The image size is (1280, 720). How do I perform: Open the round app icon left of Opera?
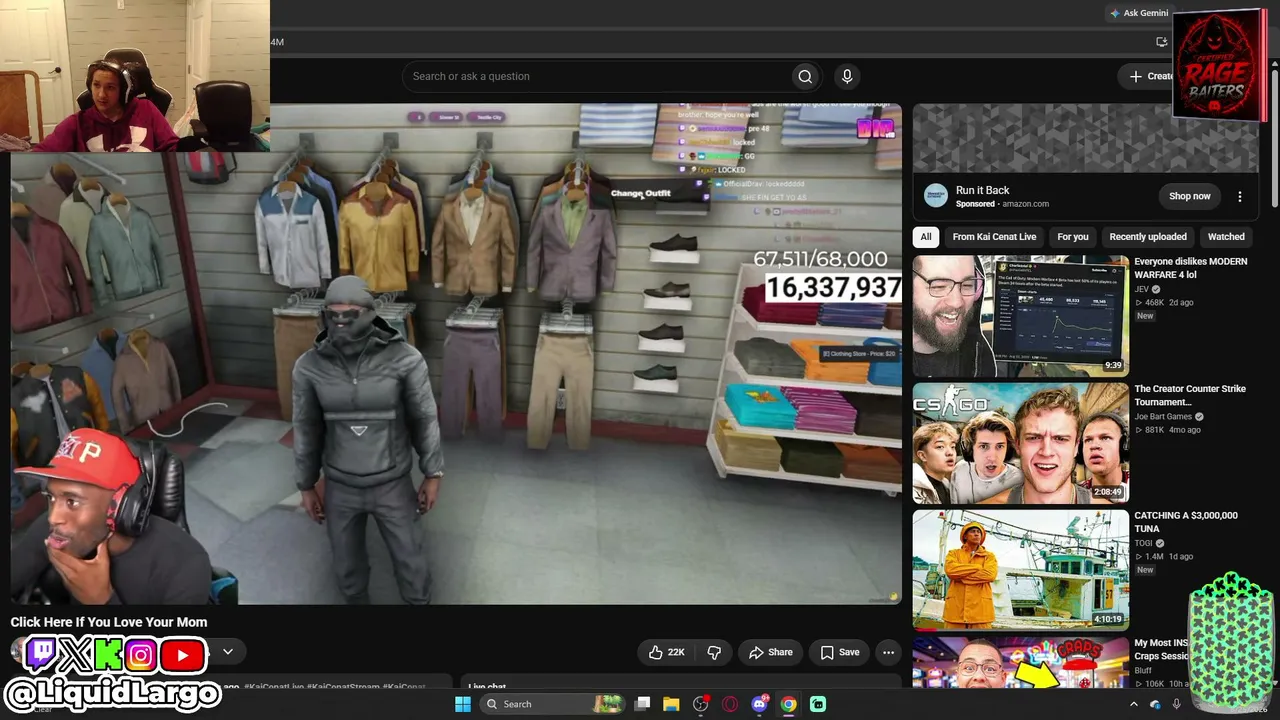point(700,704)
